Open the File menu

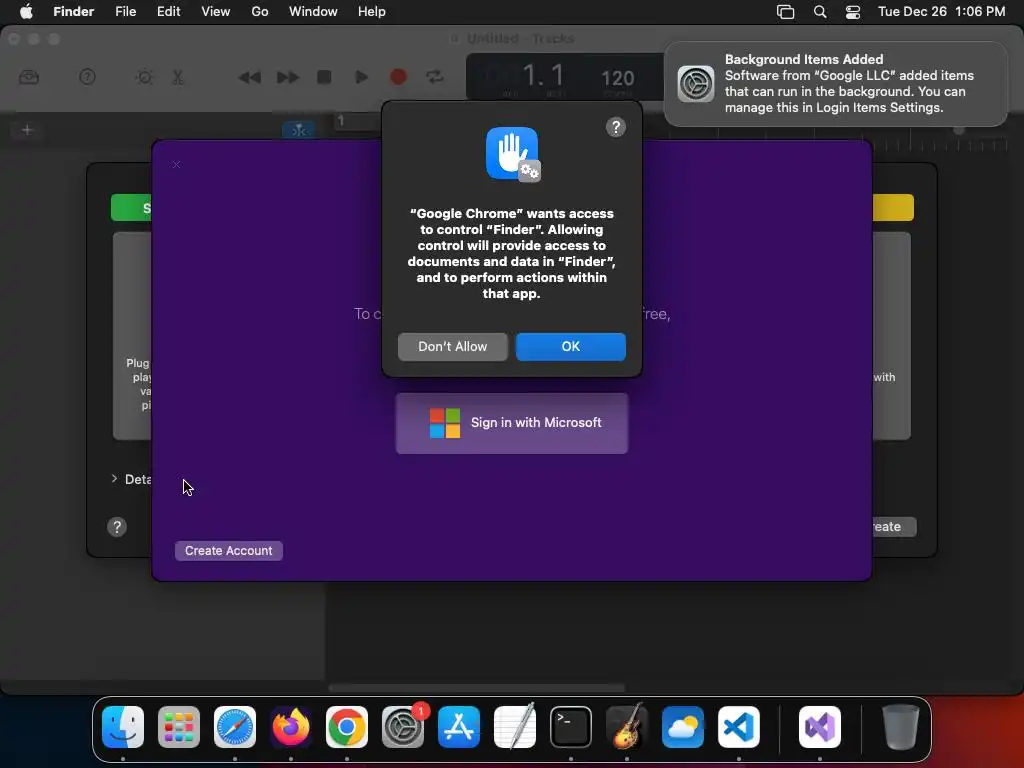tap(125, 12)
